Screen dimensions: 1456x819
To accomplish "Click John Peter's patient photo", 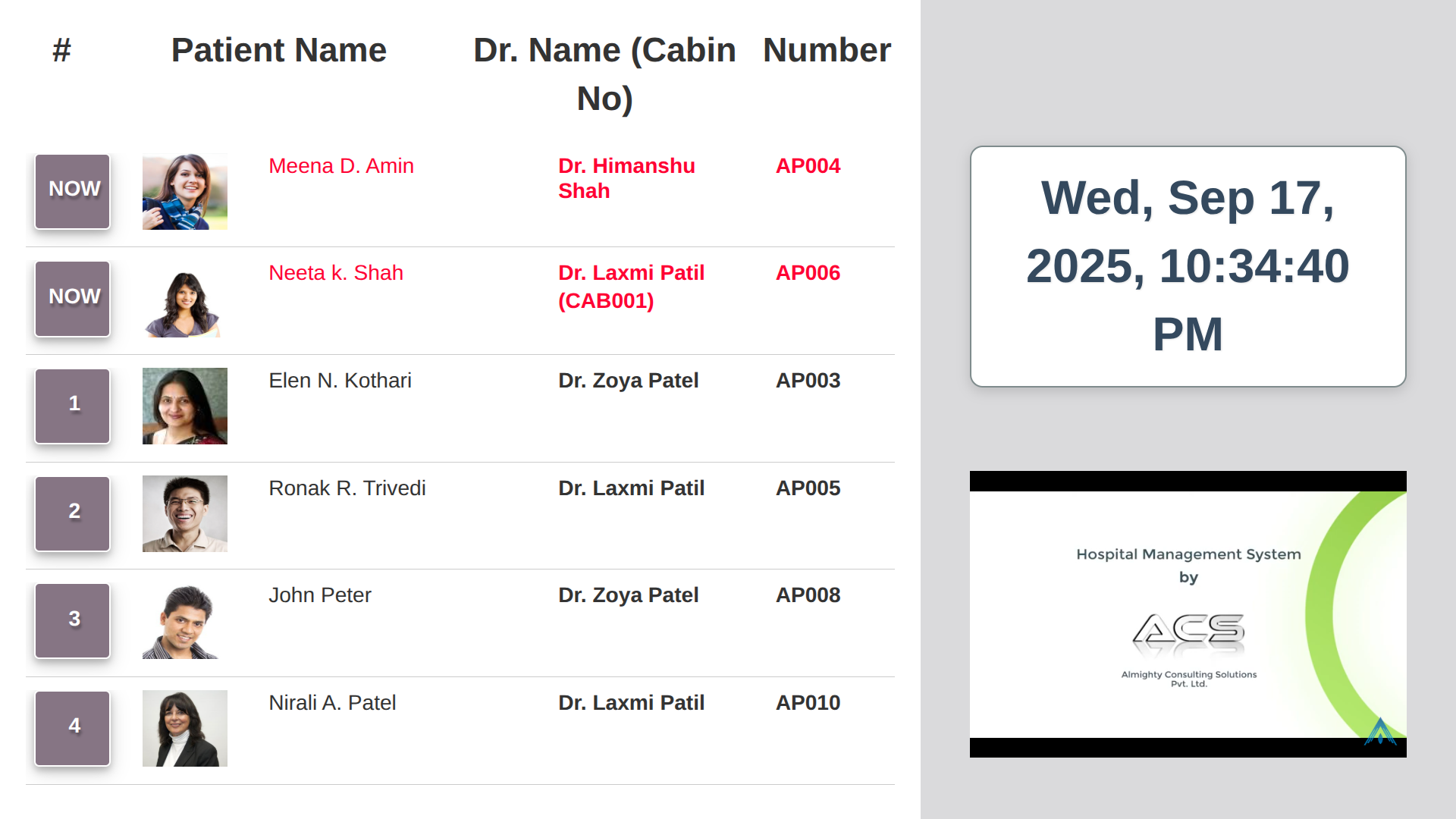I will point(184,621).
